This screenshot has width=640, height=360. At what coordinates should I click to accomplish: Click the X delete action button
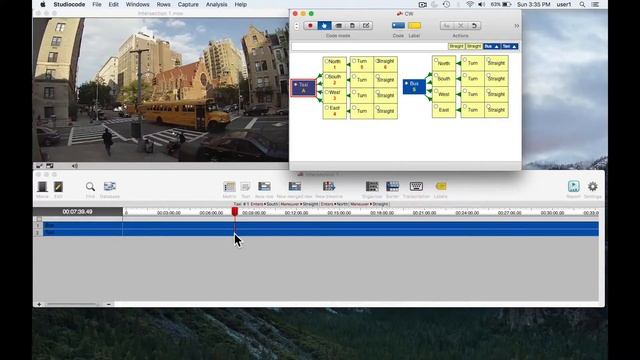(460, 26)
